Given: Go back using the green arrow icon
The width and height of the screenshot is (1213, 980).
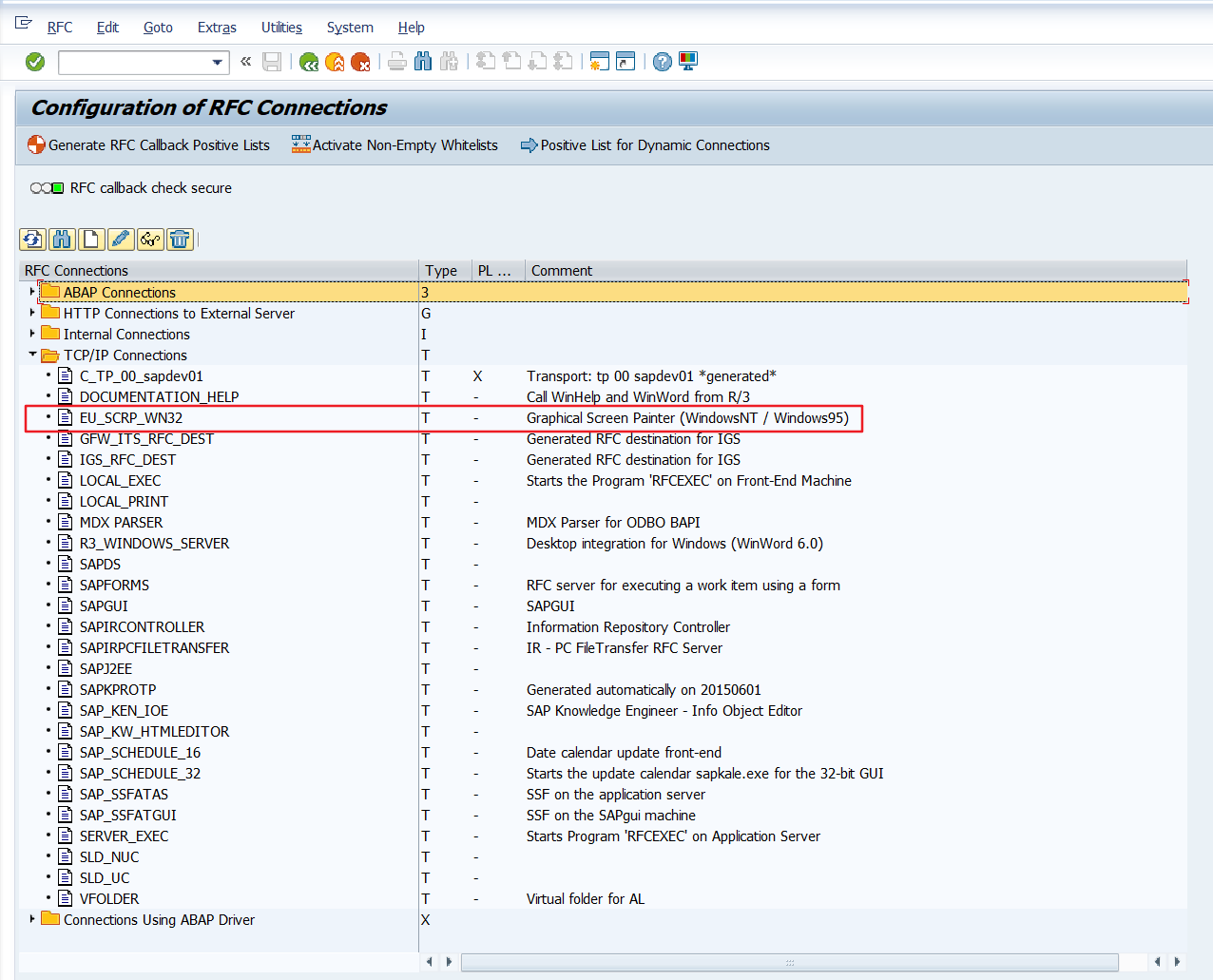Looking at the screenshot, I should coord(309,61).
